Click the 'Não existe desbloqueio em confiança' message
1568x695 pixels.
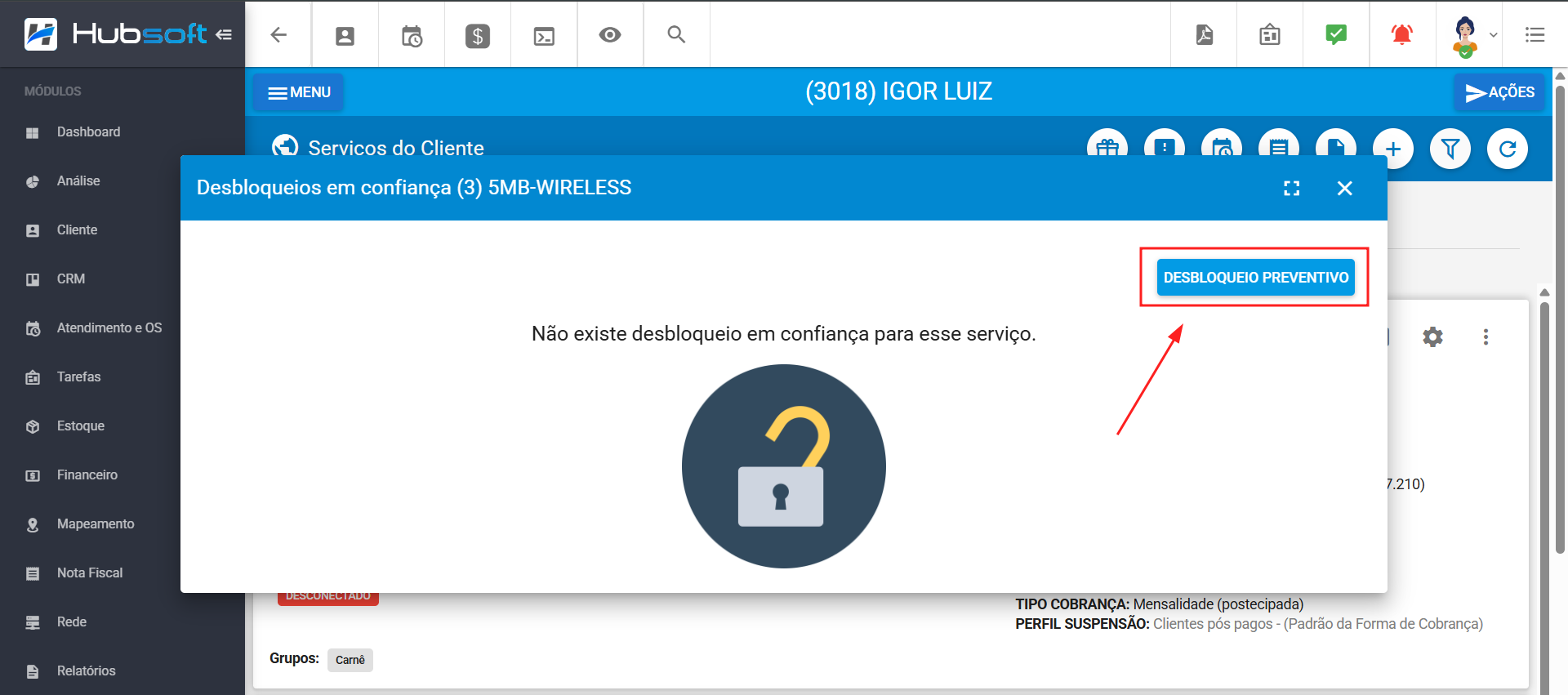coord(784,334)
